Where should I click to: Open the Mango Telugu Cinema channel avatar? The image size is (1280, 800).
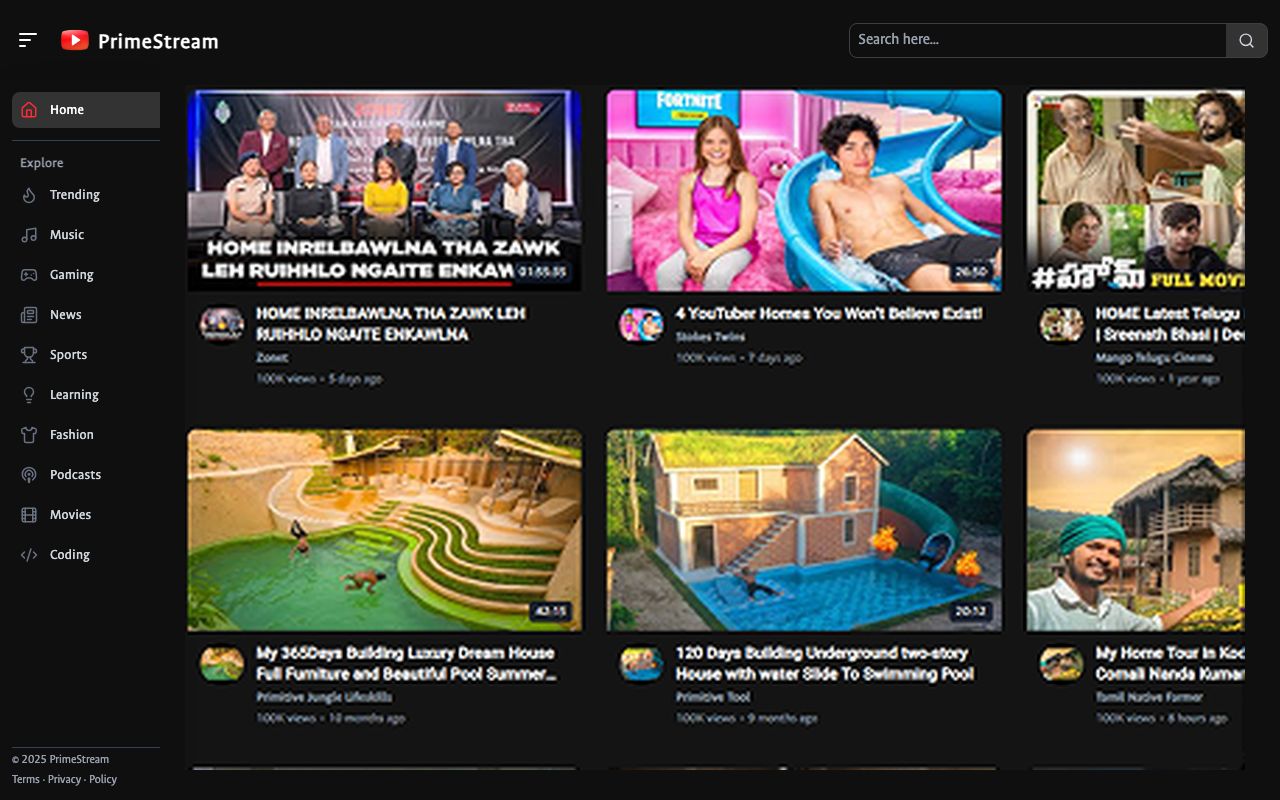(x=1061, y=324)
